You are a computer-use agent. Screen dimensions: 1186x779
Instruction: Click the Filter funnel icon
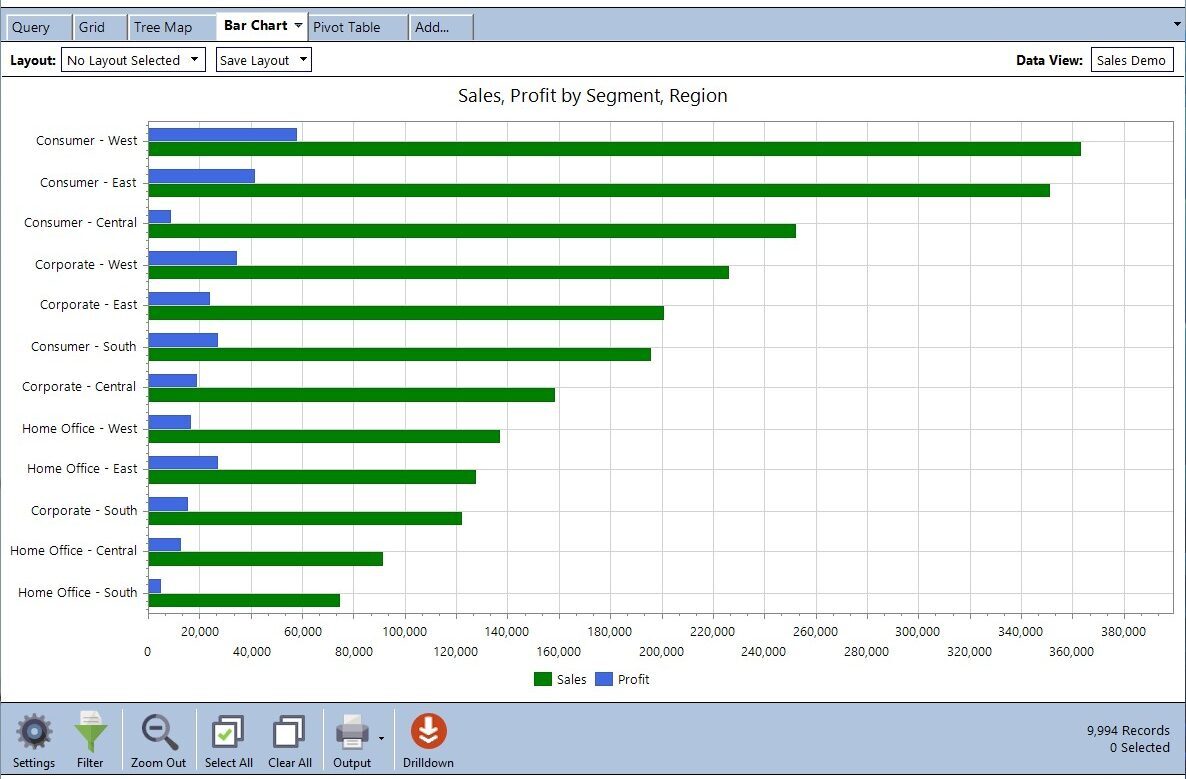[90, 733]
